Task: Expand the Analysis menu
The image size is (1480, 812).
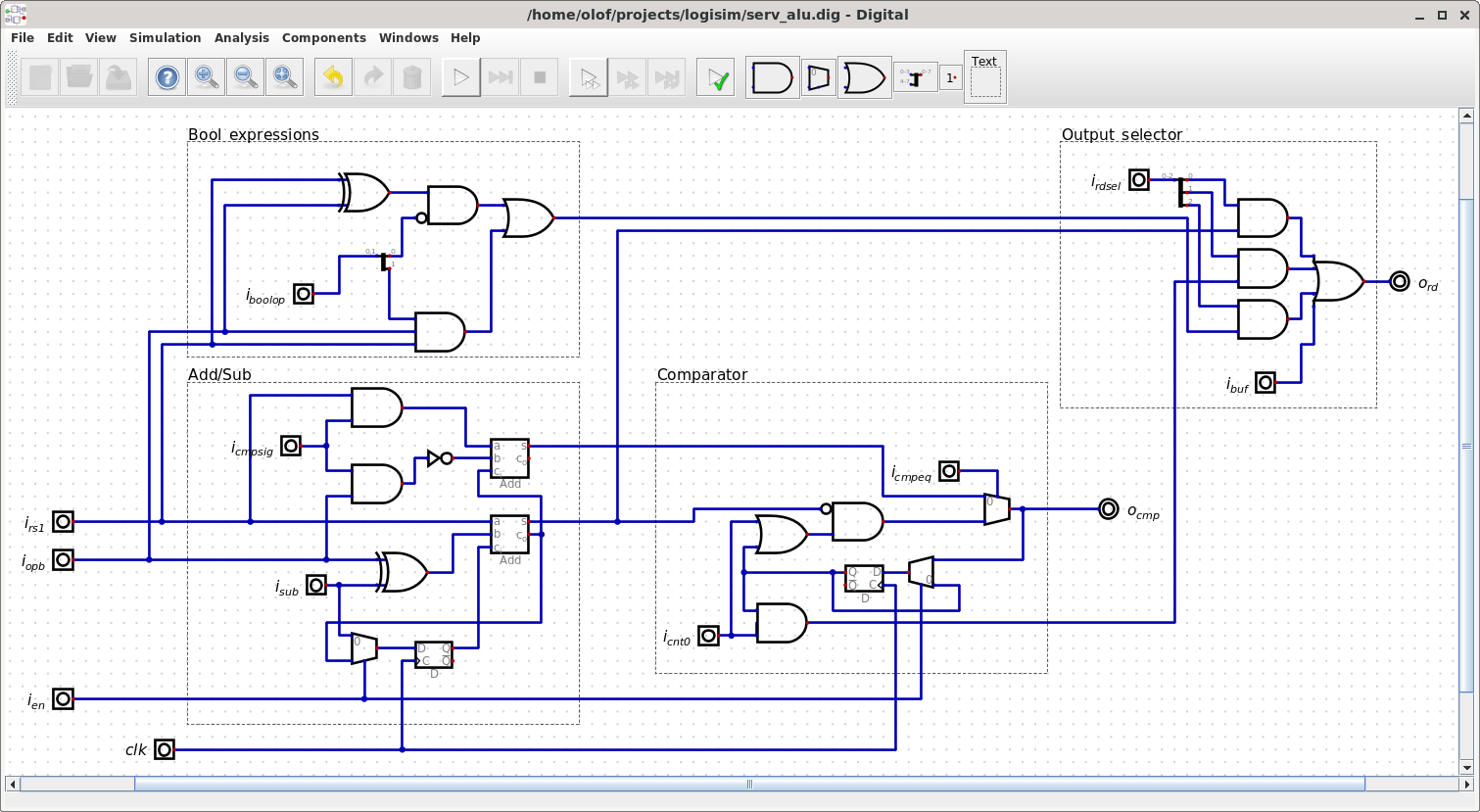Action: pyautogui.click(x=242, y=37)
